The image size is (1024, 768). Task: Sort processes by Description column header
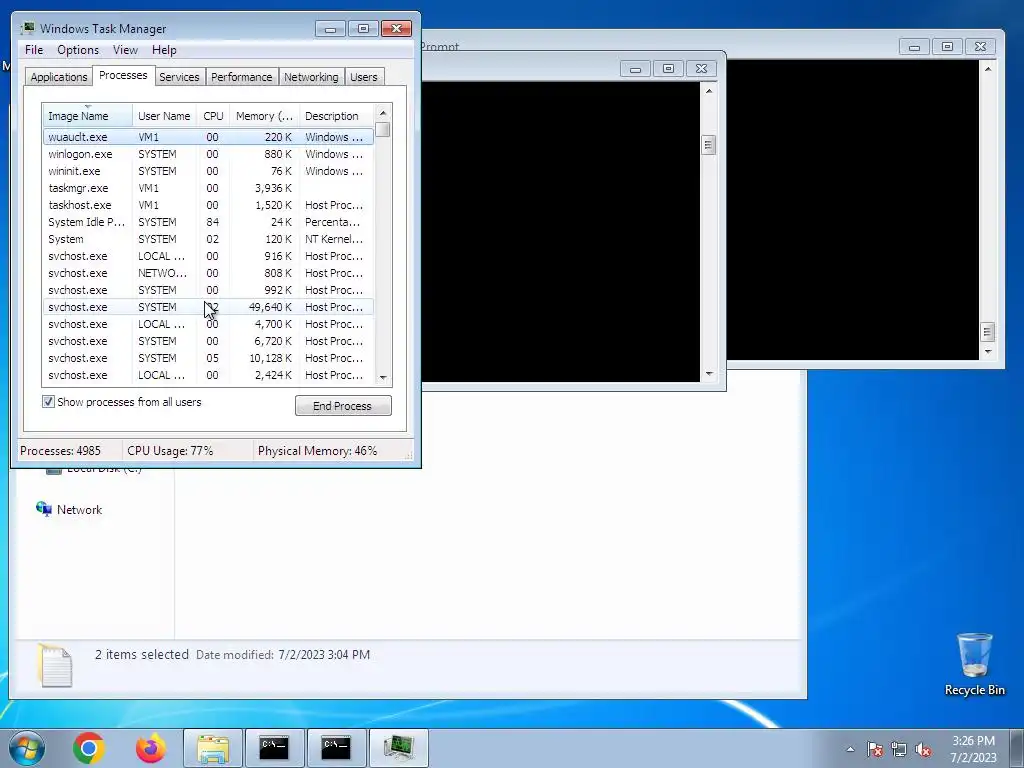point(336,116)
